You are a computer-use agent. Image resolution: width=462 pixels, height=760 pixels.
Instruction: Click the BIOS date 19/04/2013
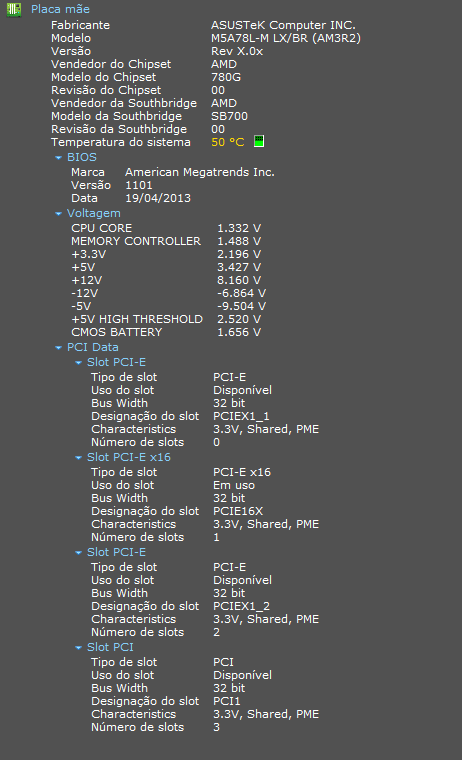(158, 198)
